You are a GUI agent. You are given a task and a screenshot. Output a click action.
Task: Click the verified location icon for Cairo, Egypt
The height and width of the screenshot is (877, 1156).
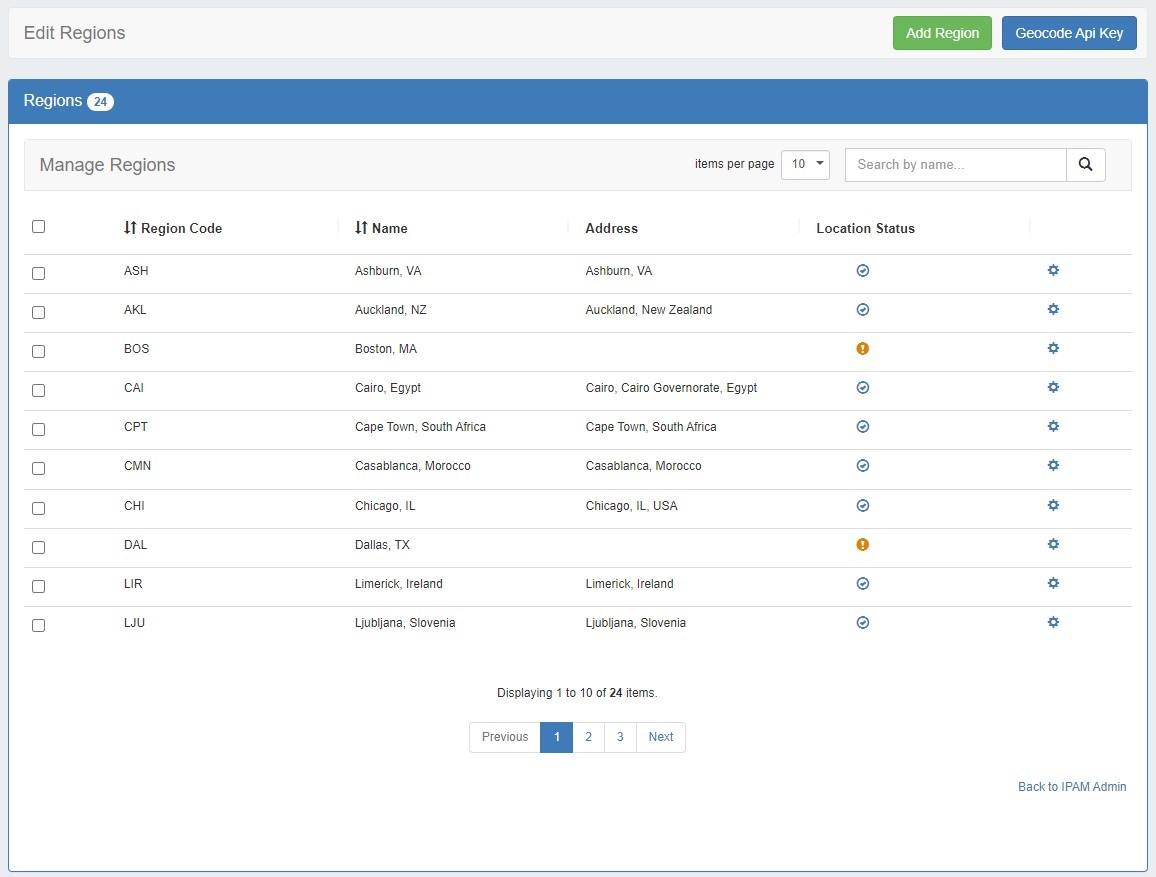[x=863, y=388]
